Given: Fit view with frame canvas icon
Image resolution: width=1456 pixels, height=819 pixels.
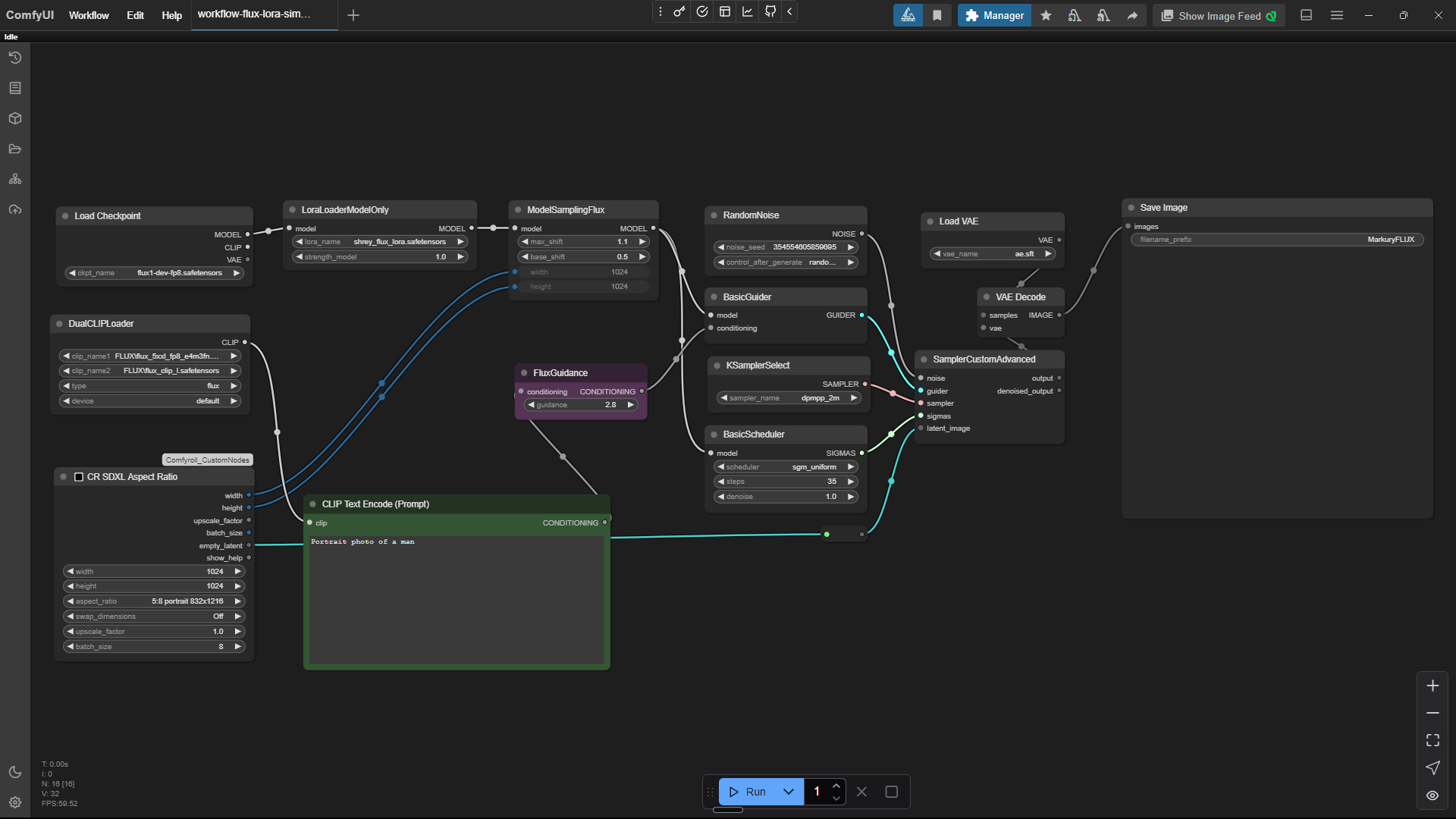Looking at the screenshot, I should coord(1432,740).
